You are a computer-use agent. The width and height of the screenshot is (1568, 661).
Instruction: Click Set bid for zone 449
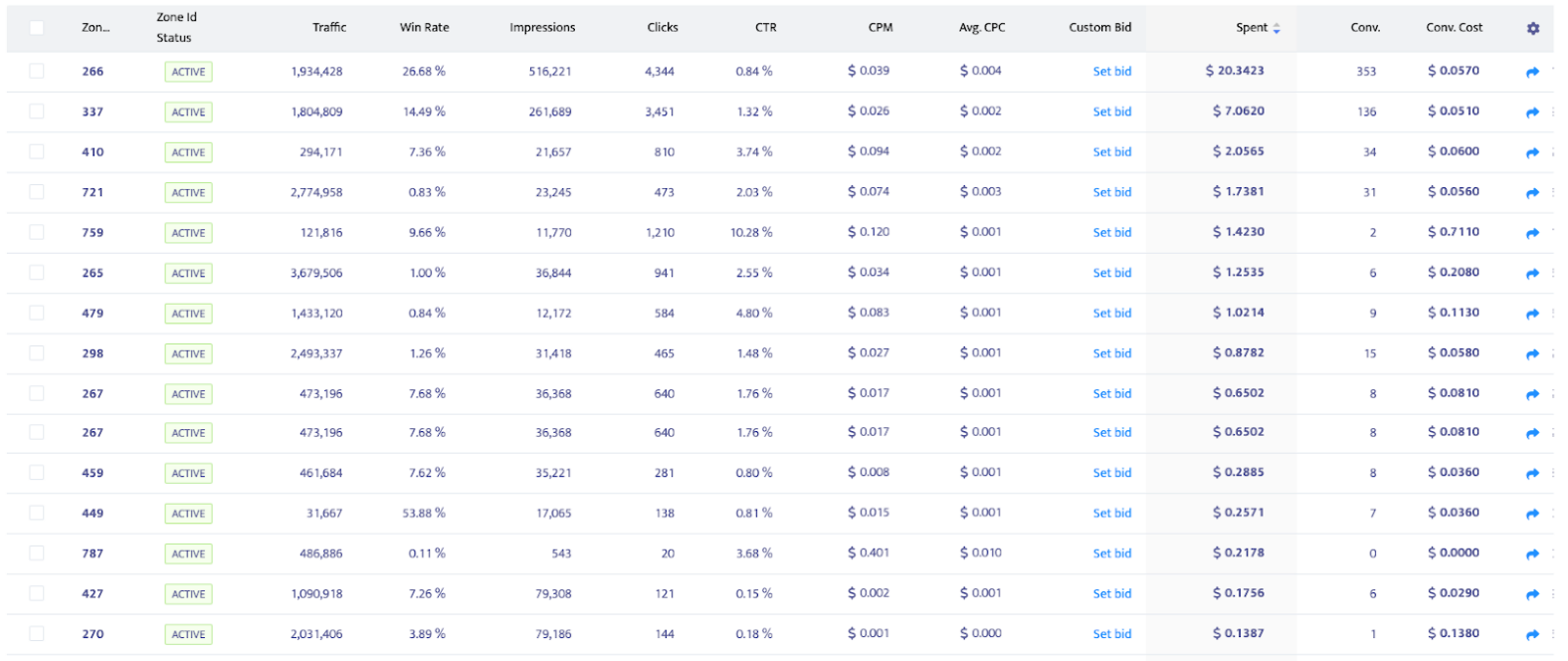(x=1111, y=514)
